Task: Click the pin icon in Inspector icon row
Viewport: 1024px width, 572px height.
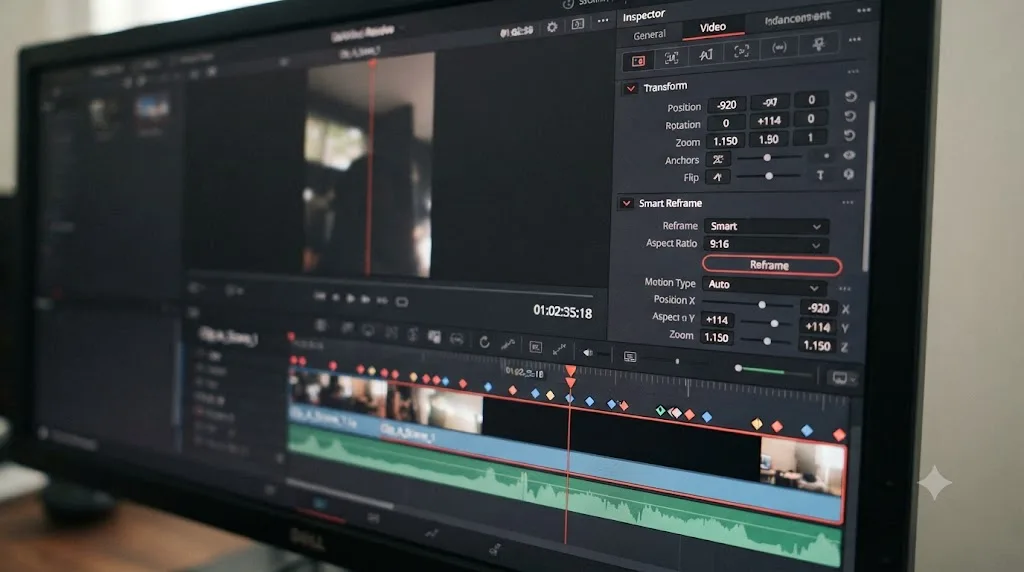Action: (818, 44)
